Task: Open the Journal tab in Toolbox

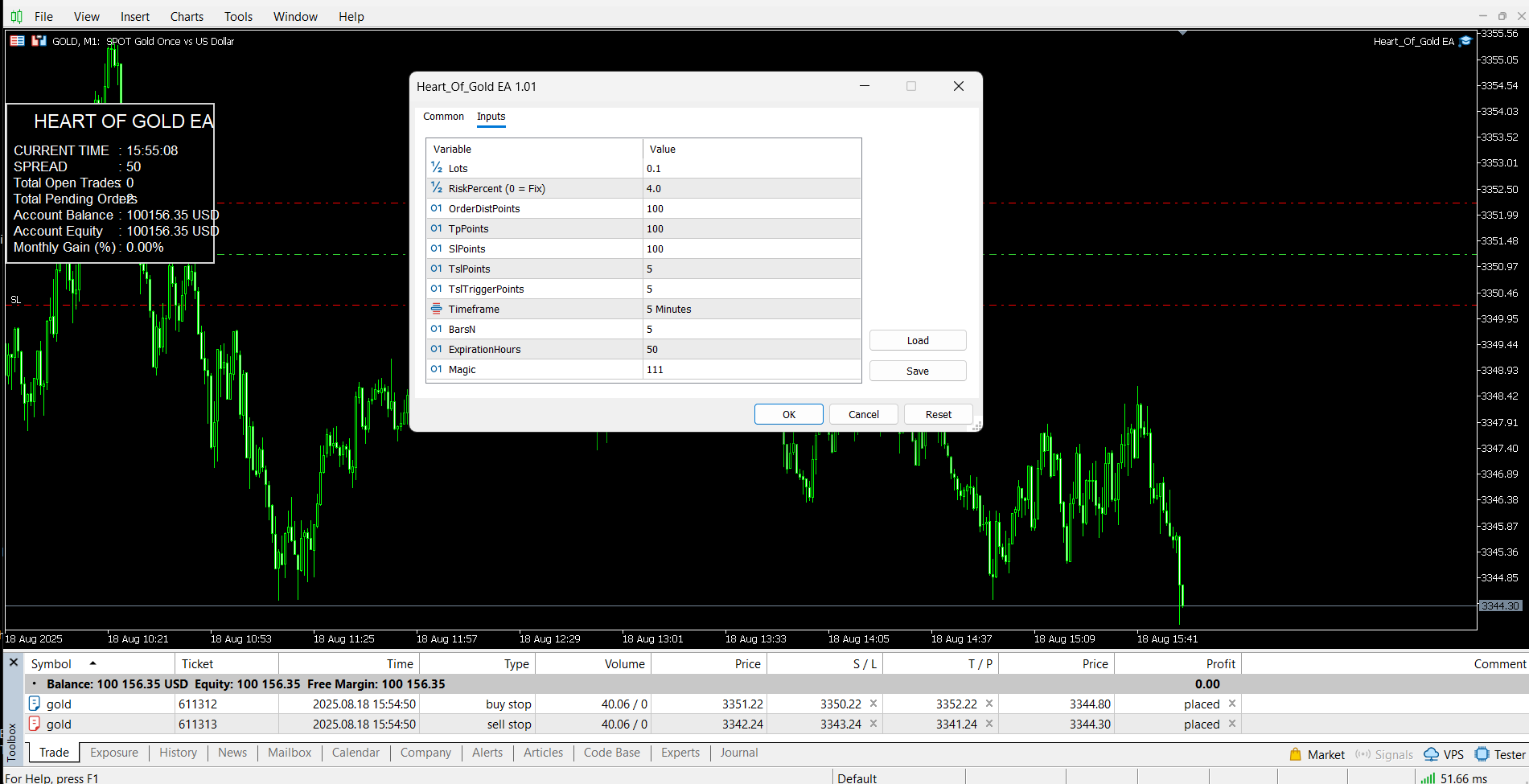Action: (x=739, y=753)
